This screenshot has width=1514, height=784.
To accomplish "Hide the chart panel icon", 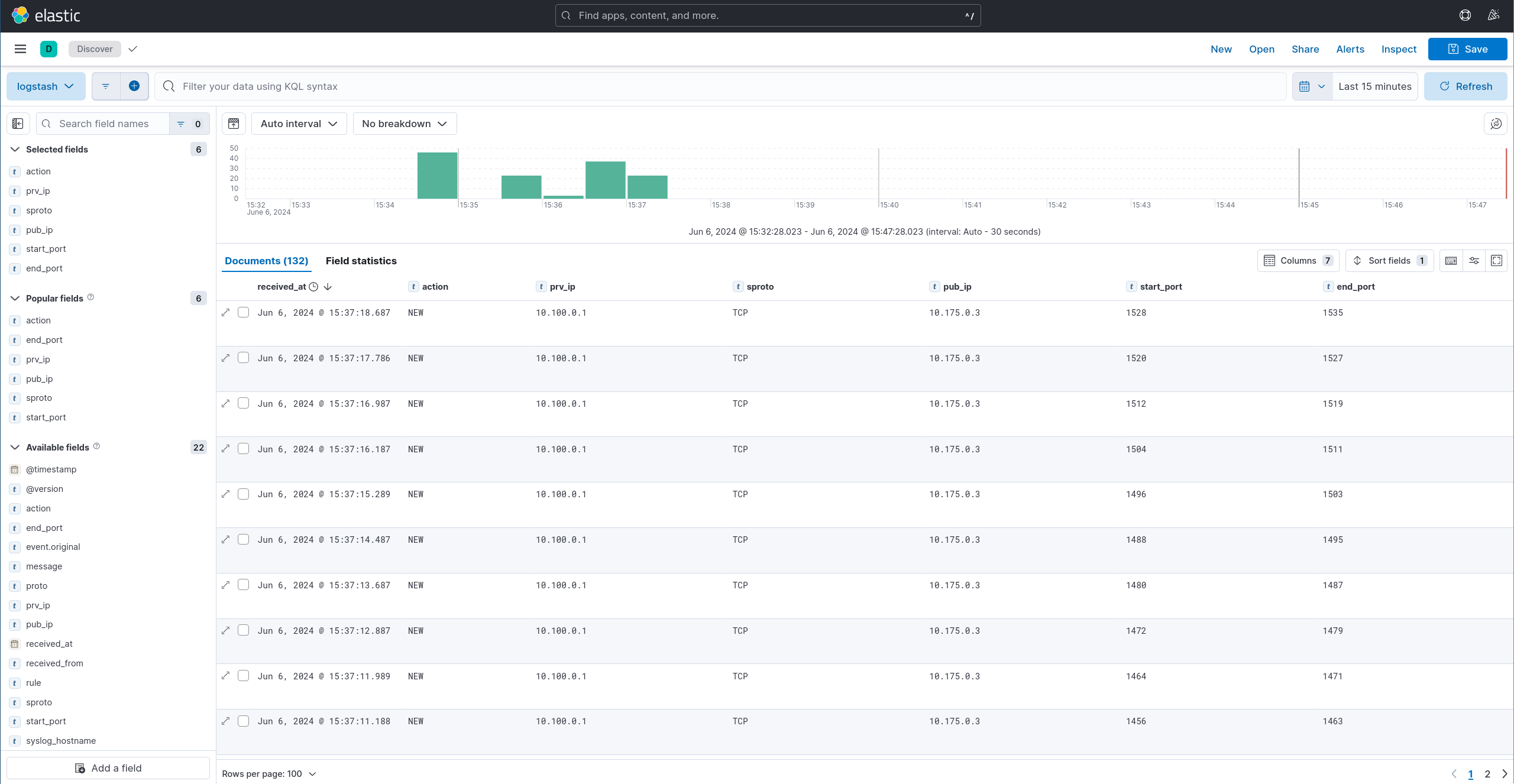I will pyautogui.click(x=234, y=124).
